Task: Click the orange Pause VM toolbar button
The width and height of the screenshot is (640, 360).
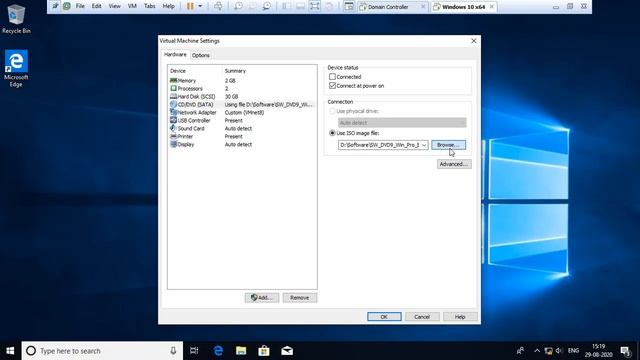Action: pyautogui.click(x=190, y=6)
